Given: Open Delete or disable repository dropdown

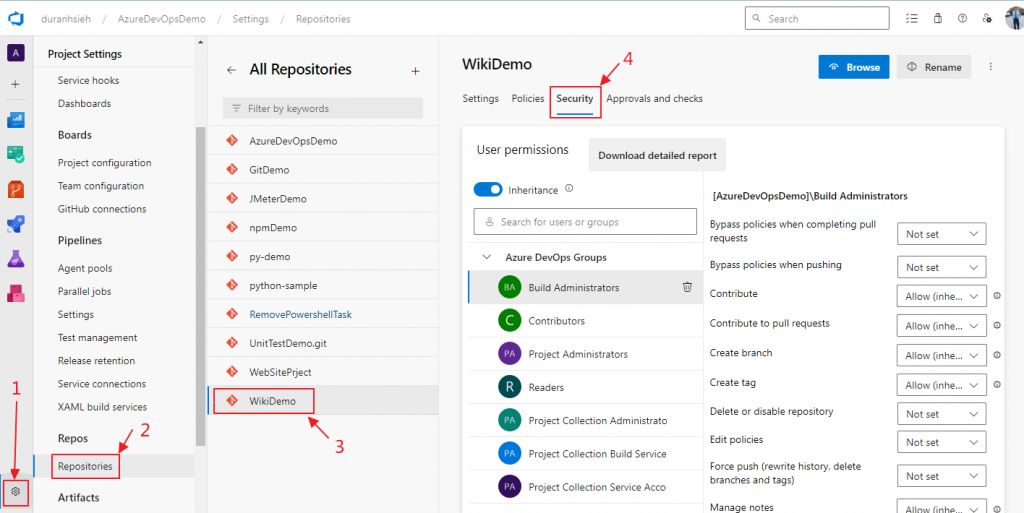Looking at the screenshot, I should 942,414.
